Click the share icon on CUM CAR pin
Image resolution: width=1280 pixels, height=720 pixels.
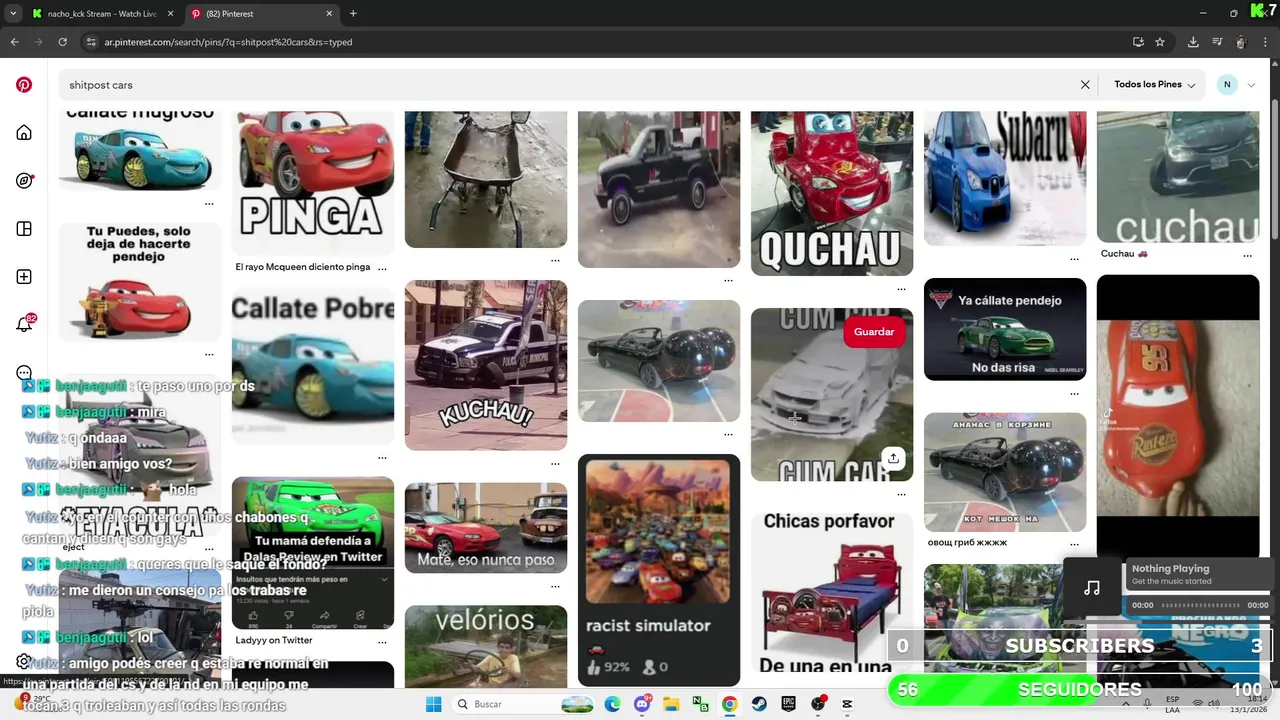pyautogui.click(x=893, y=458)
